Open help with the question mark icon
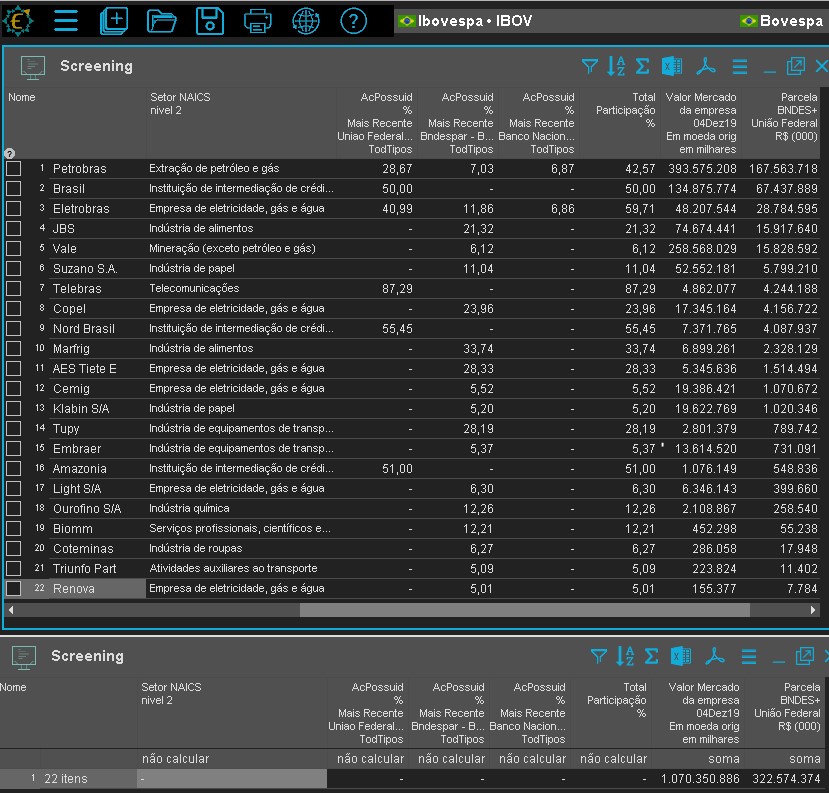The height and width of the screenshot is (793, 829). tap(353, 22)
